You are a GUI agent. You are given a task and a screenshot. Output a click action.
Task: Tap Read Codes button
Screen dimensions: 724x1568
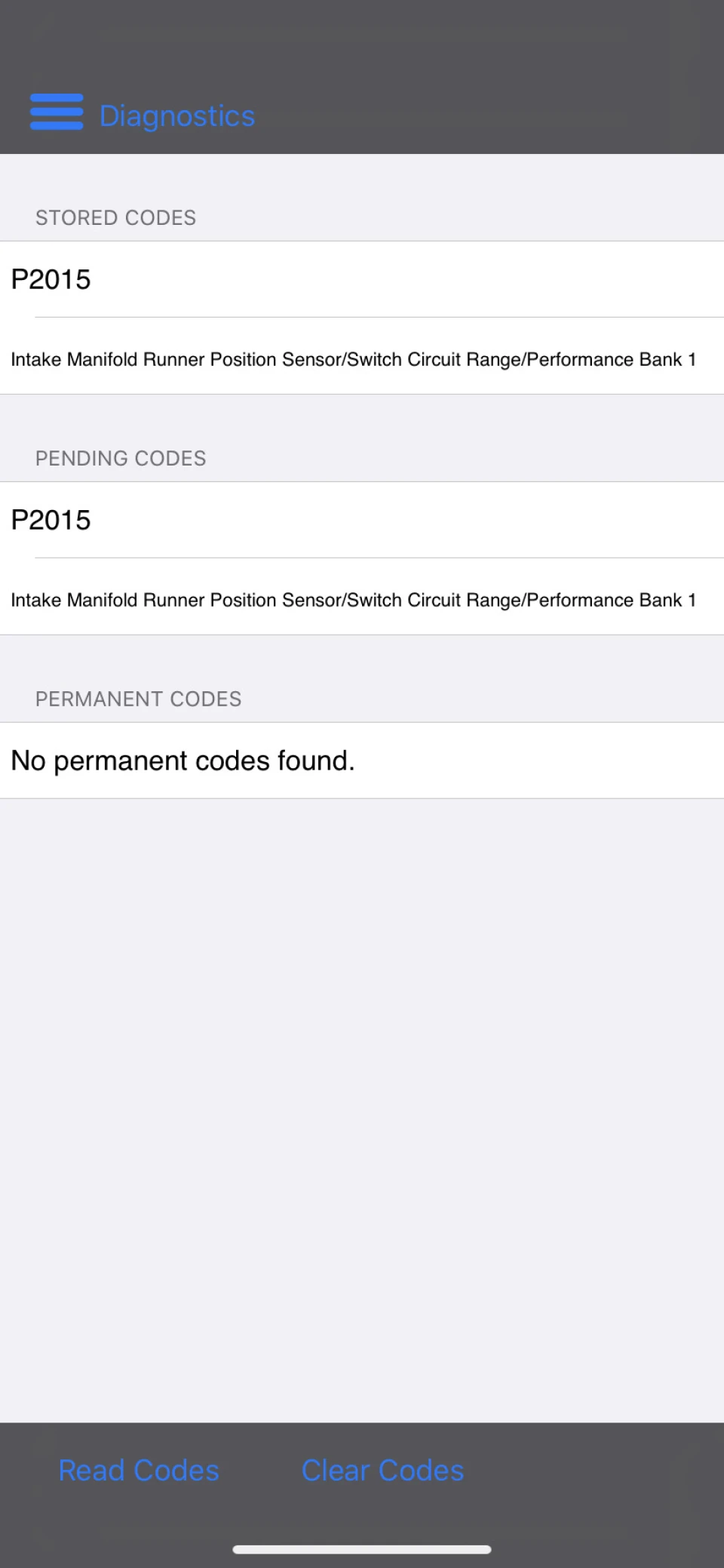(x=139, y=1470)
